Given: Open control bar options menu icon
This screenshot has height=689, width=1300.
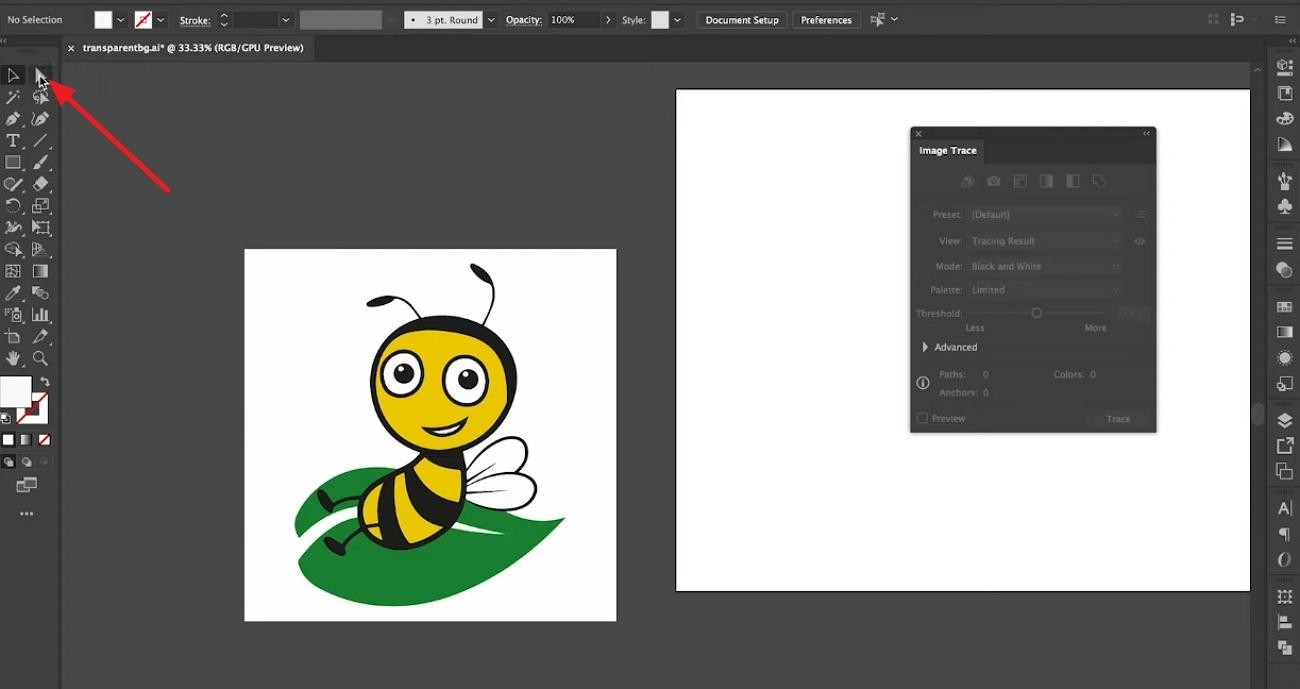Looking at the screenshot, I should coord(1280,20).
